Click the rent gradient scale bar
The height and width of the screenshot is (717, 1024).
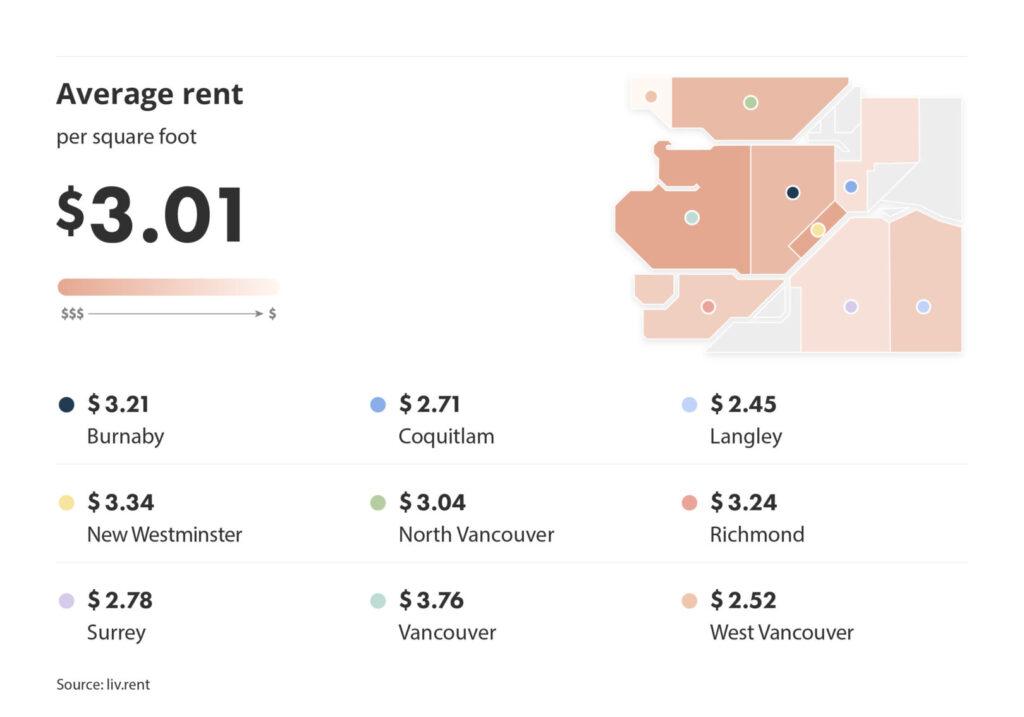click(168, 287)
